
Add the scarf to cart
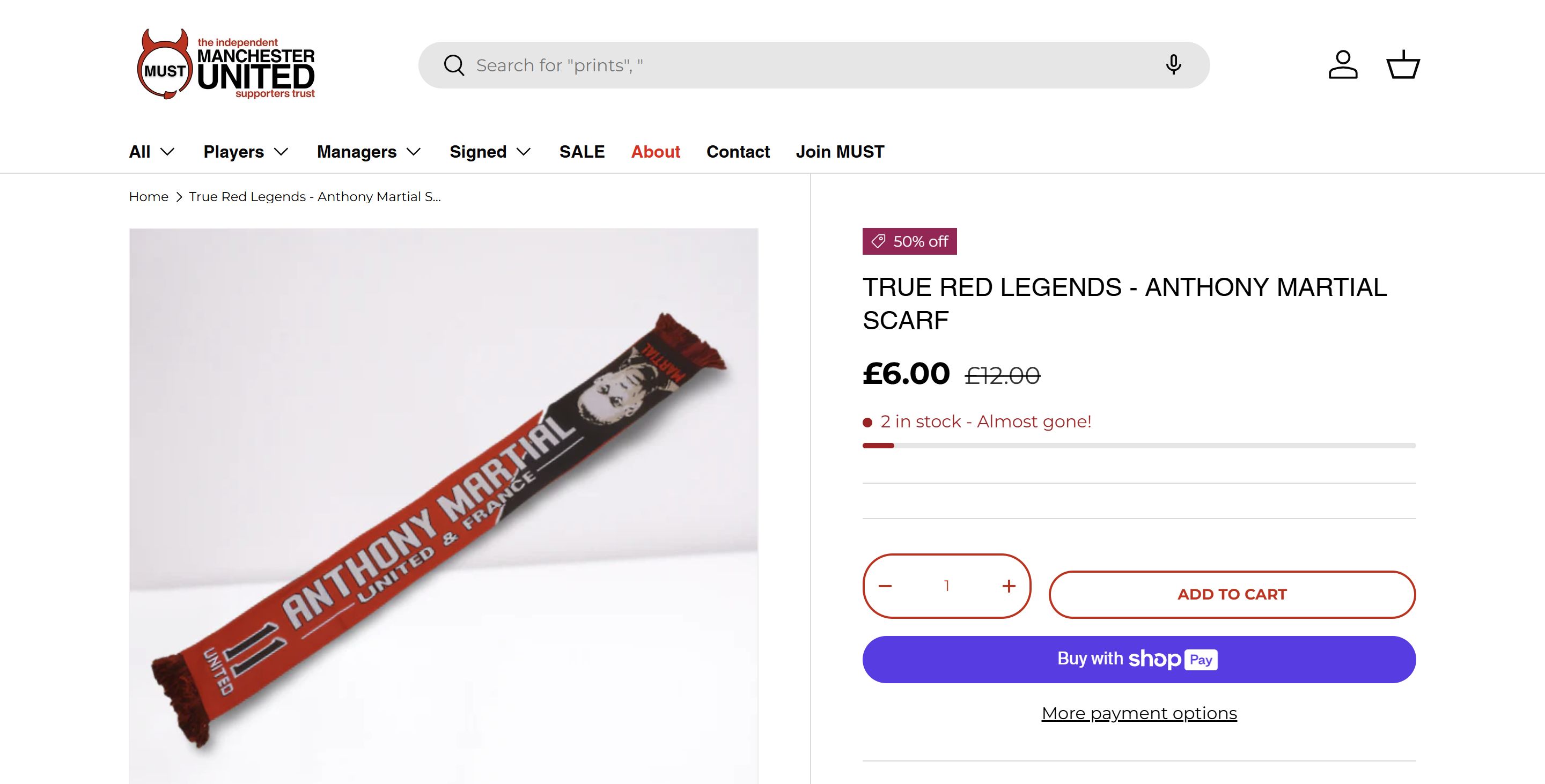(1232, 594)
